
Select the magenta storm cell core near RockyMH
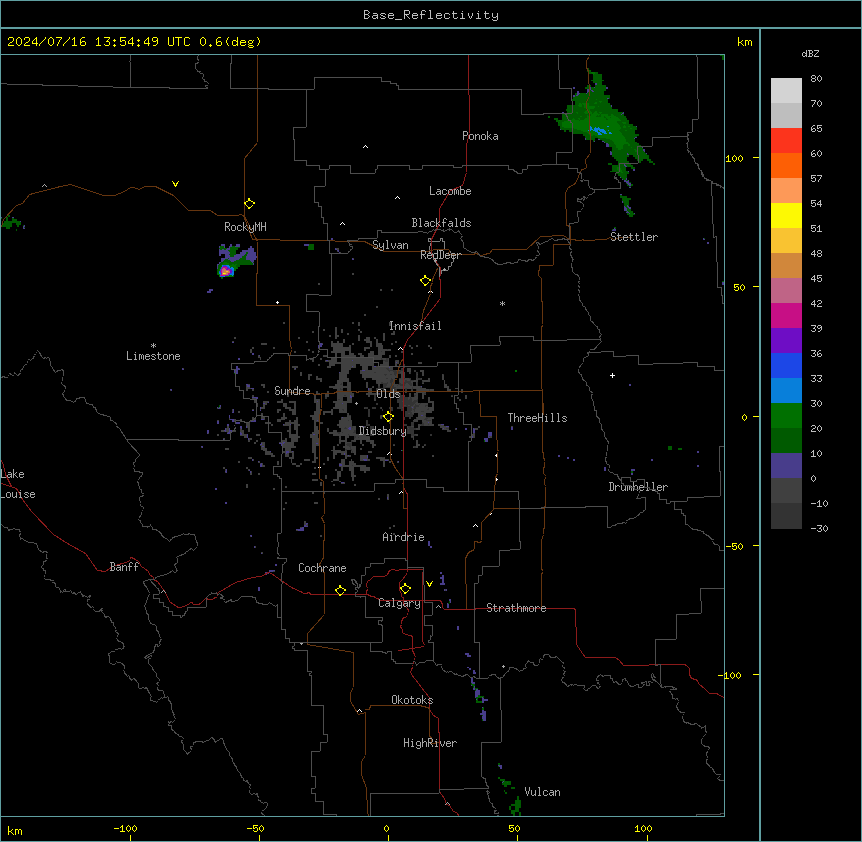tap(225, 270)
